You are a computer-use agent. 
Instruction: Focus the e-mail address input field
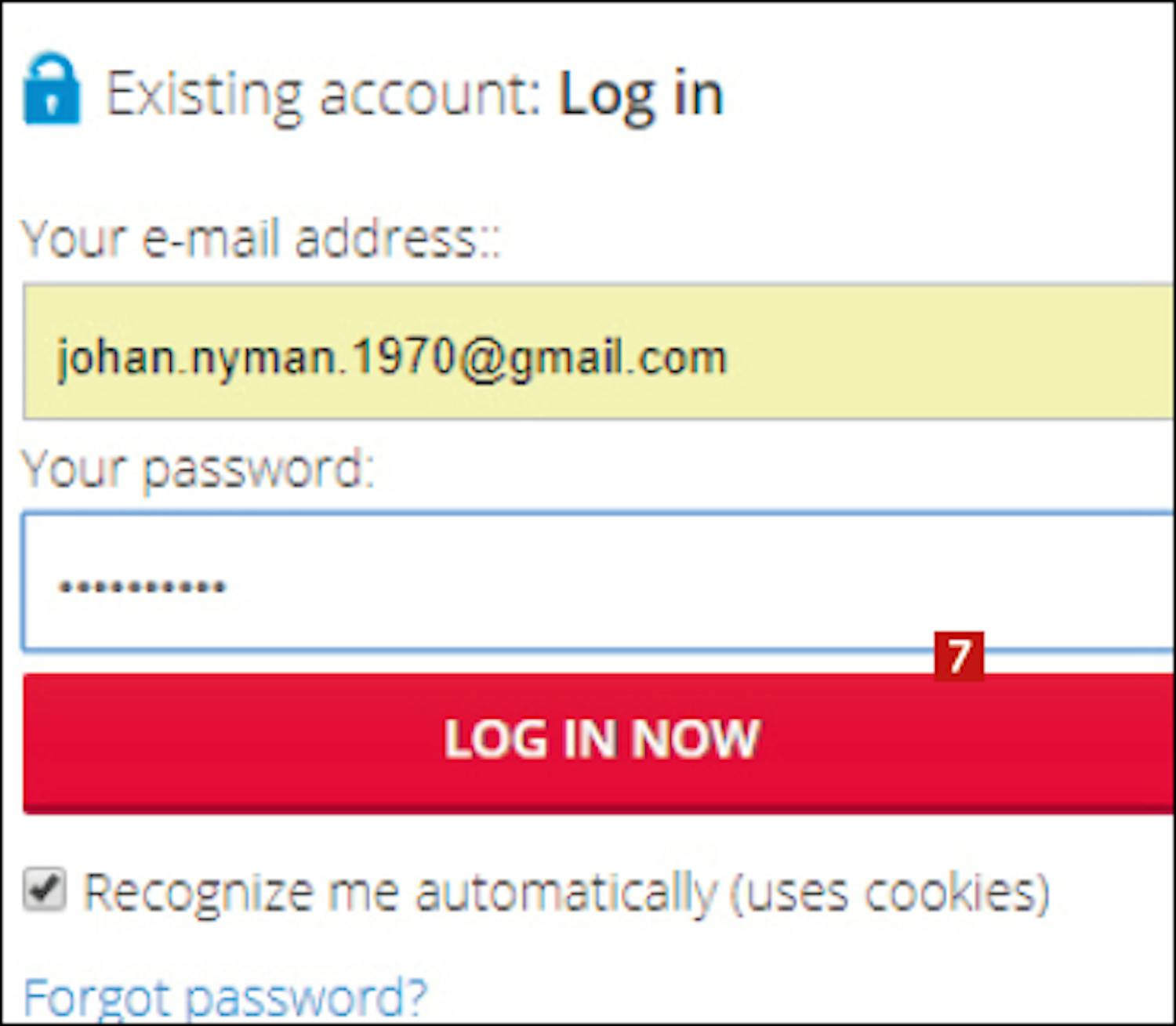click(x=600, y=353)
